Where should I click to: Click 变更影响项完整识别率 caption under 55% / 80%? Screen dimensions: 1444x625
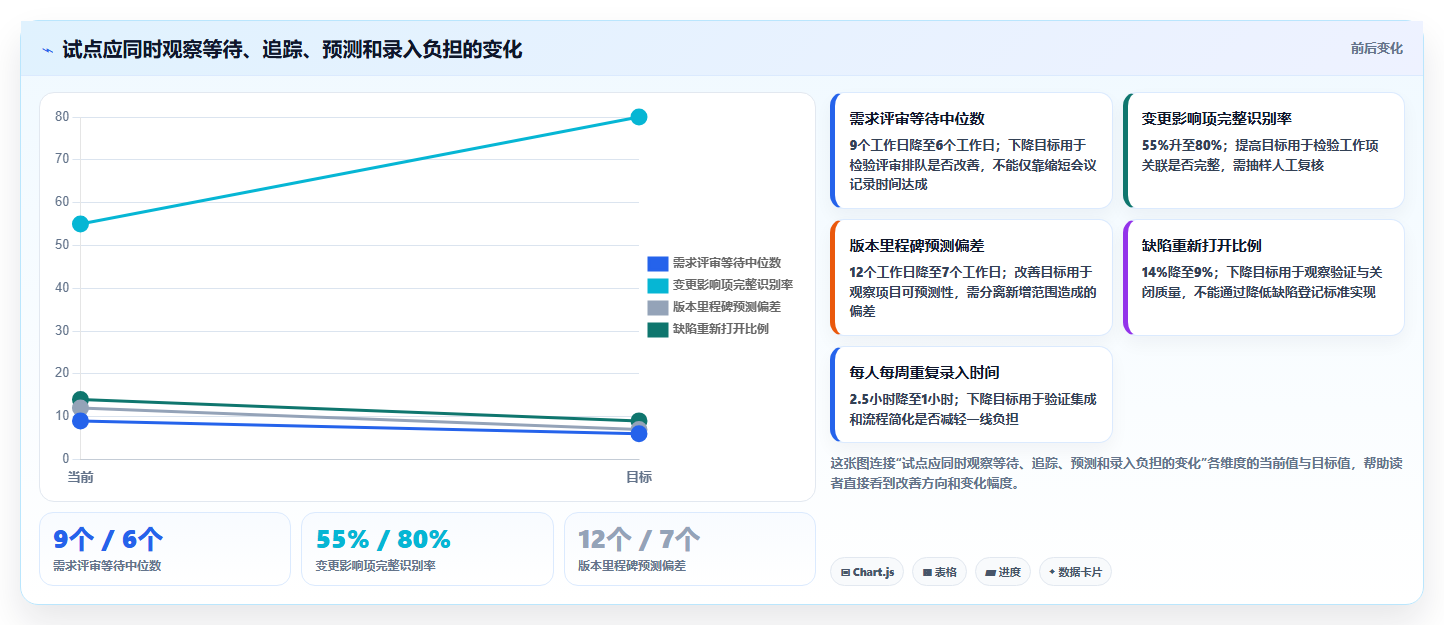(x=375, y=566)
